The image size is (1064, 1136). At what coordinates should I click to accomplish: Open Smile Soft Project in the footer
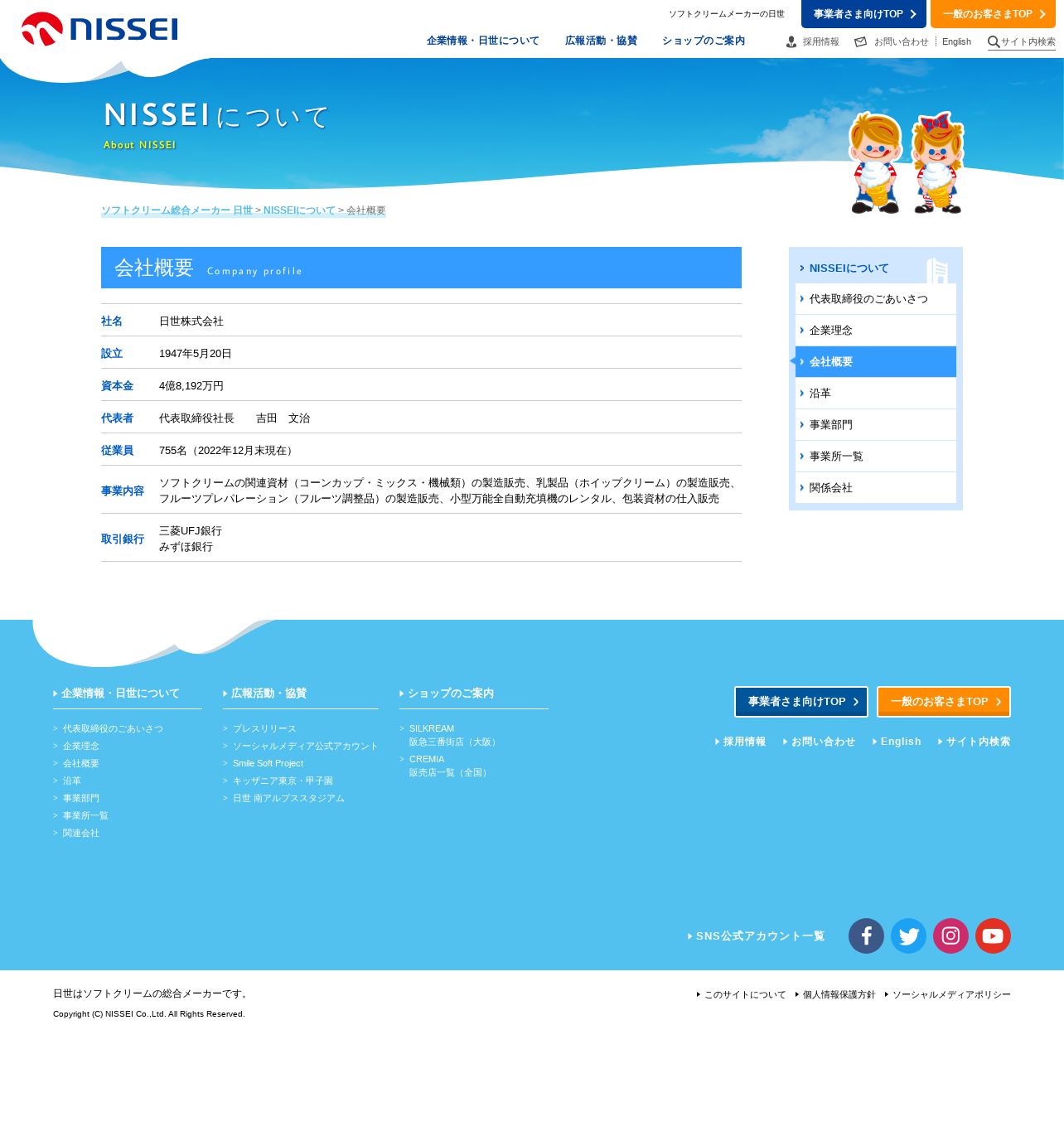[x=268, y=764]
